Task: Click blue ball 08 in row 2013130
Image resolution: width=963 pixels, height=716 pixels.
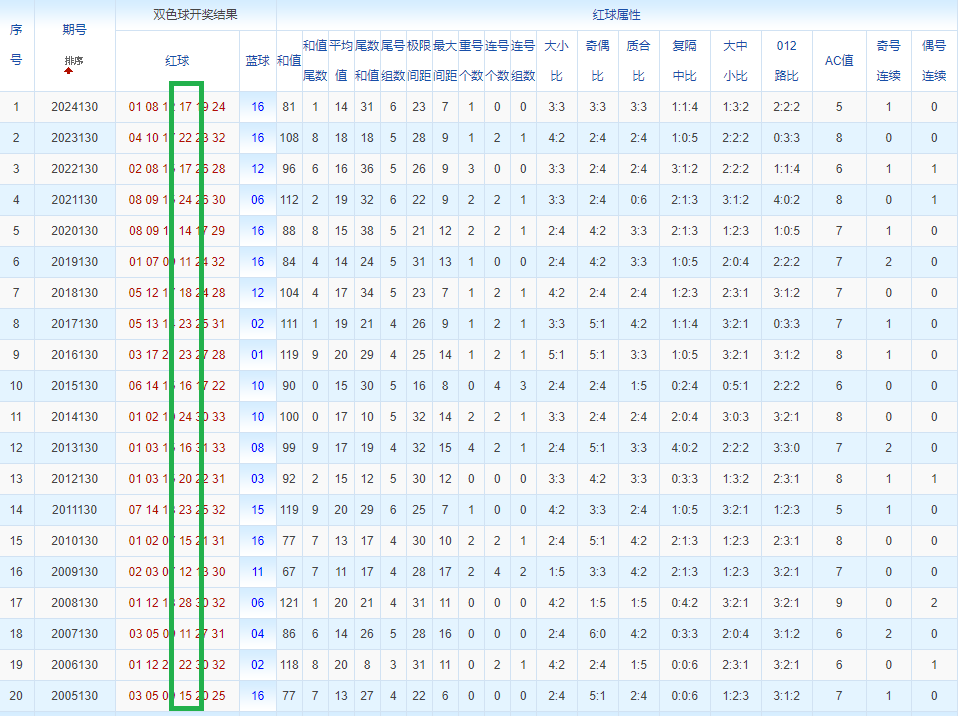Action: 257,448
